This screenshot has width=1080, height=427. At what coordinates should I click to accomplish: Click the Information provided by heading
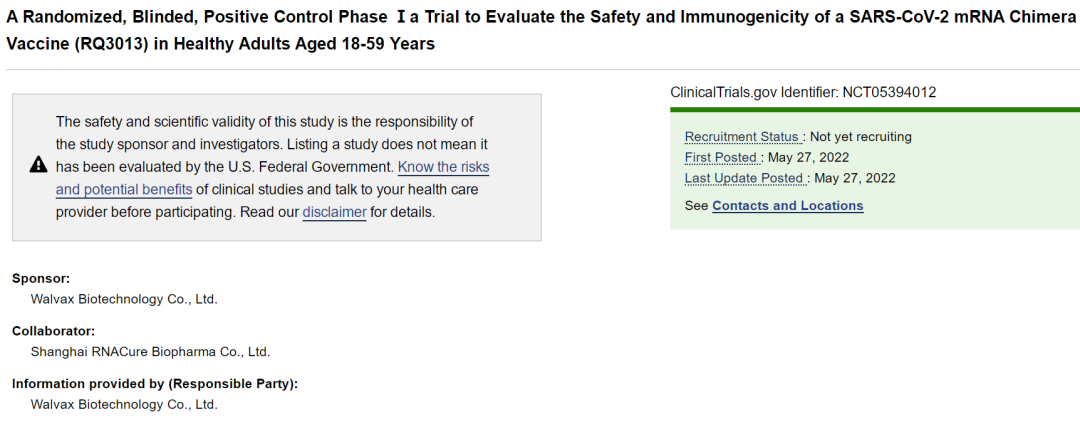click(x=155, y=384)
